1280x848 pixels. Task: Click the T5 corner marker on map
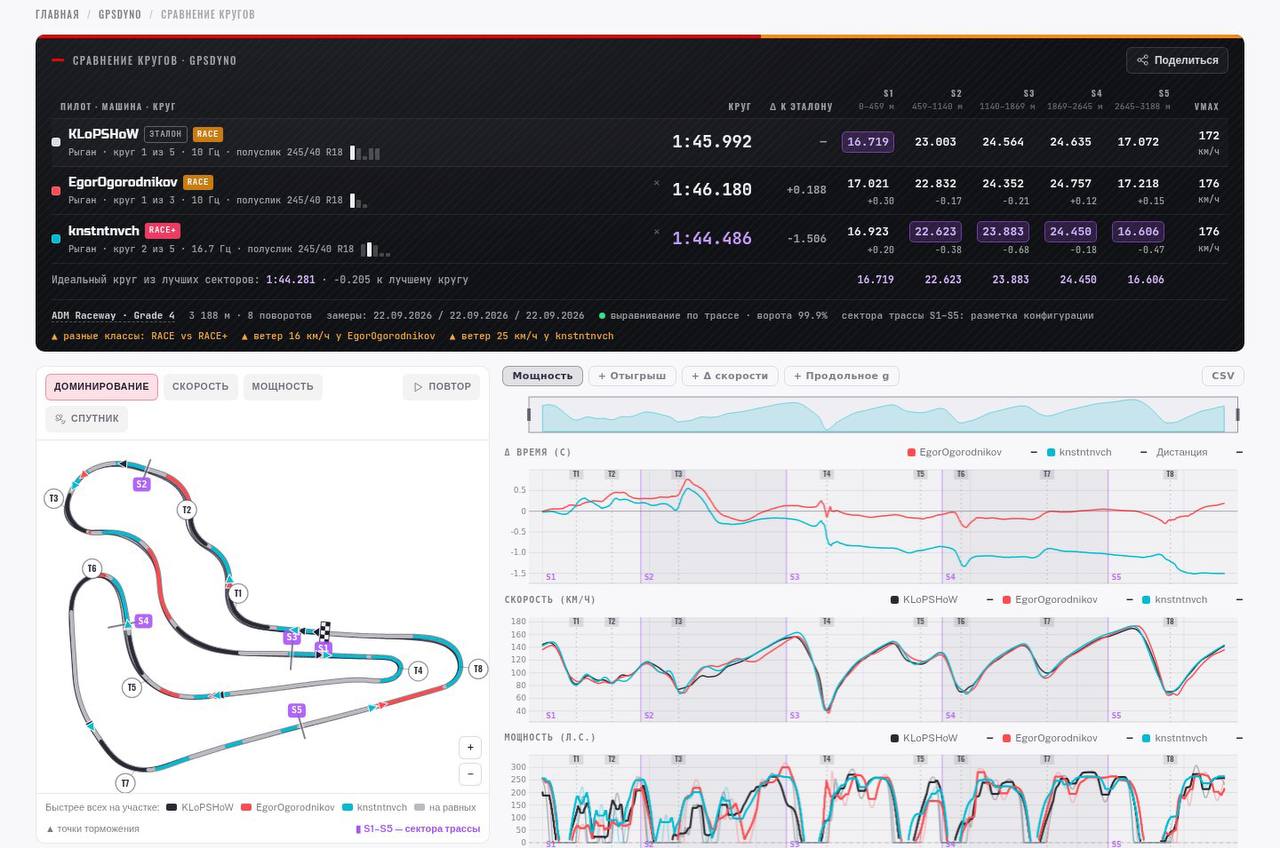tap(132, 687)
